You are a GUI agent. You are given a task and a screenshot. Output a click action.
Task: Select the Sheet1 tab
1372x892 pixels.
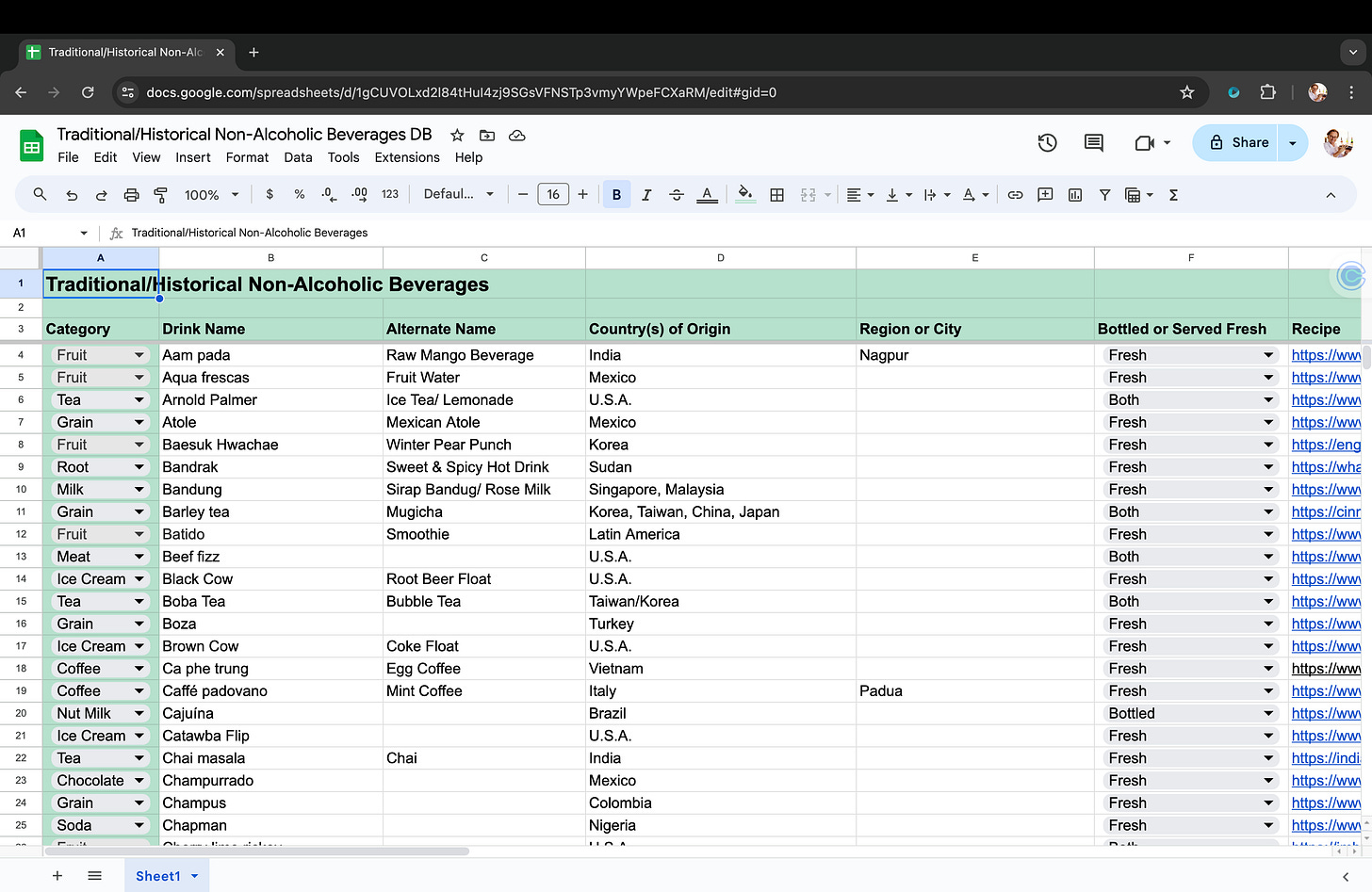click(x=167, y=876)
